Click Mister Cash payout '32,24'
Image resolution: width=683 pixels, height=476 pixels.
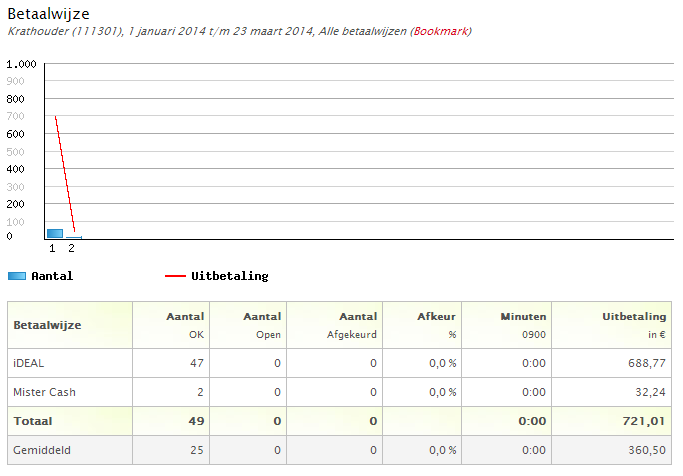[x=650, y=392]
